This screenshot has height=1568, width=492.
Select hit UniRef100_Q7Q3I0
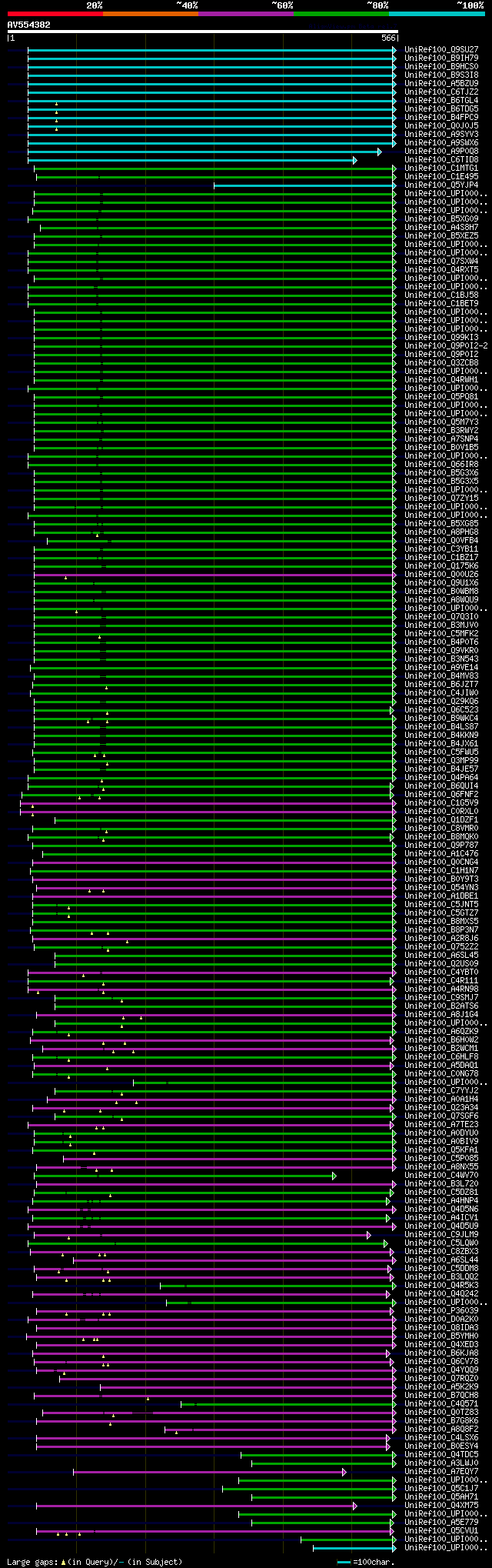pyautogui.click(x=441, y=616)
